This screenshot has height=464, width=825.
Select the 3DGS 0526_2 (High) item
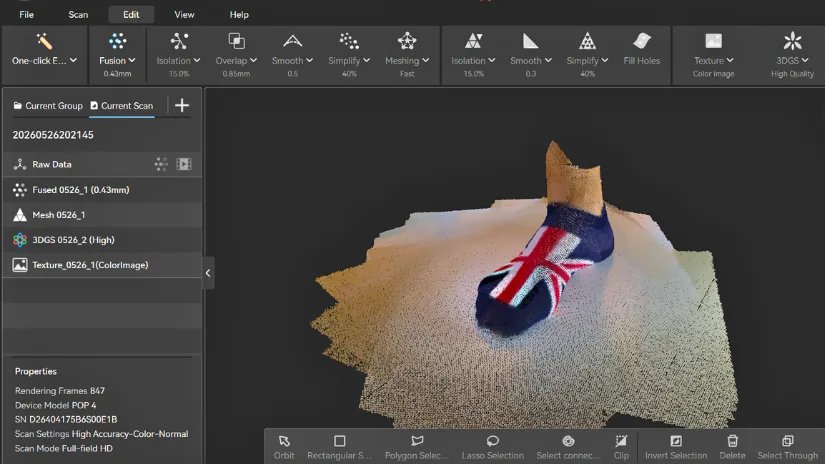[103, 240]
